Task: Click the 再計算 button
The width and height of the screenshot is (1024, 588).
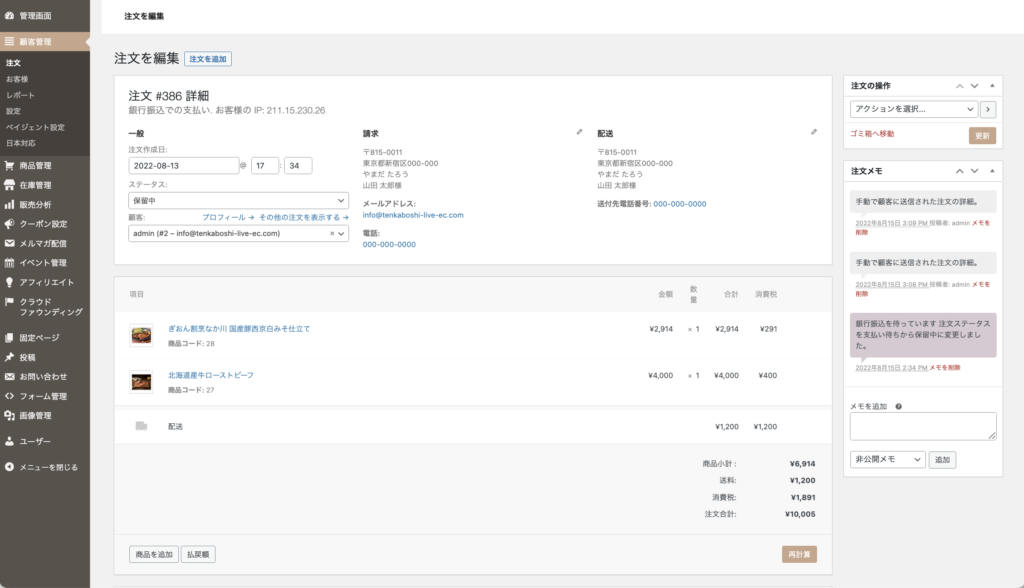Action: [x=799, y=554]
